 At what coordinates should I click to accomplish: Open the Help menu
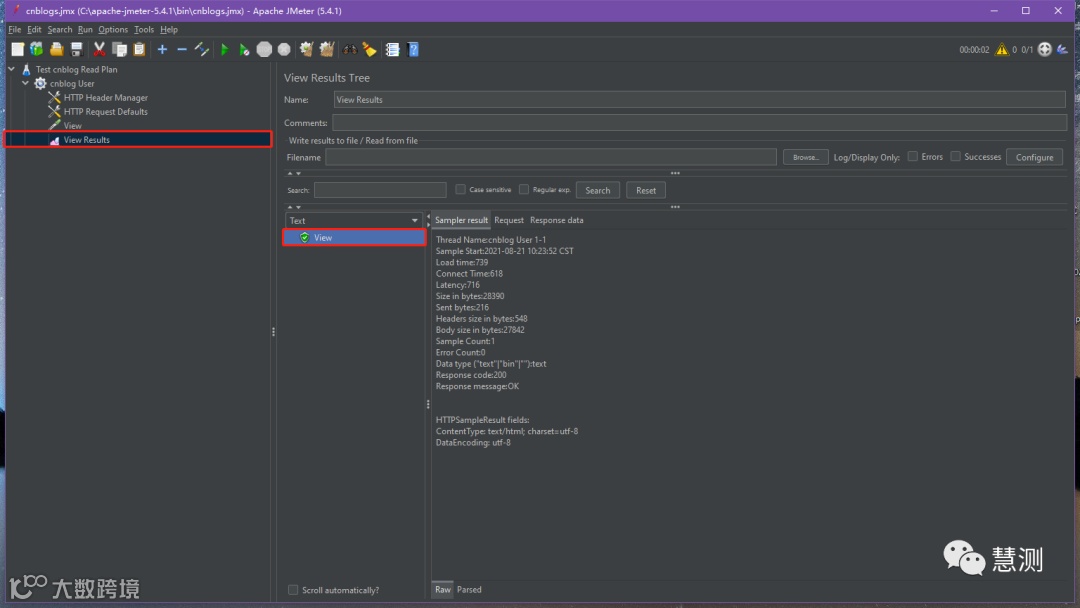coord(169,30)
